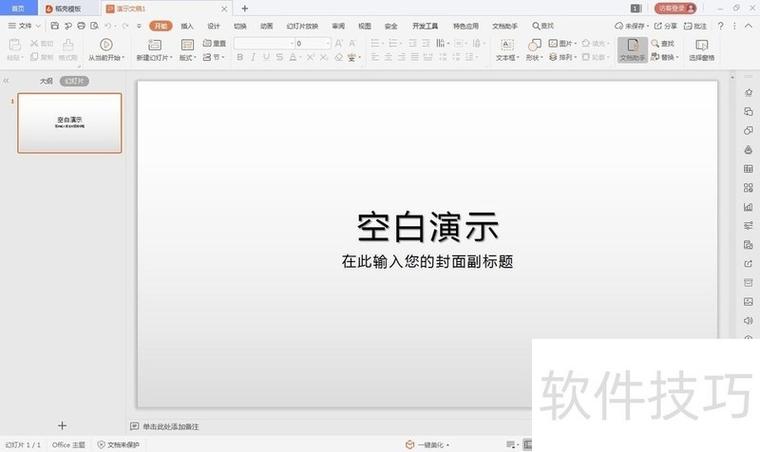Click the Paste clipboard icon

pyautogui.click(x=15, y=45)
